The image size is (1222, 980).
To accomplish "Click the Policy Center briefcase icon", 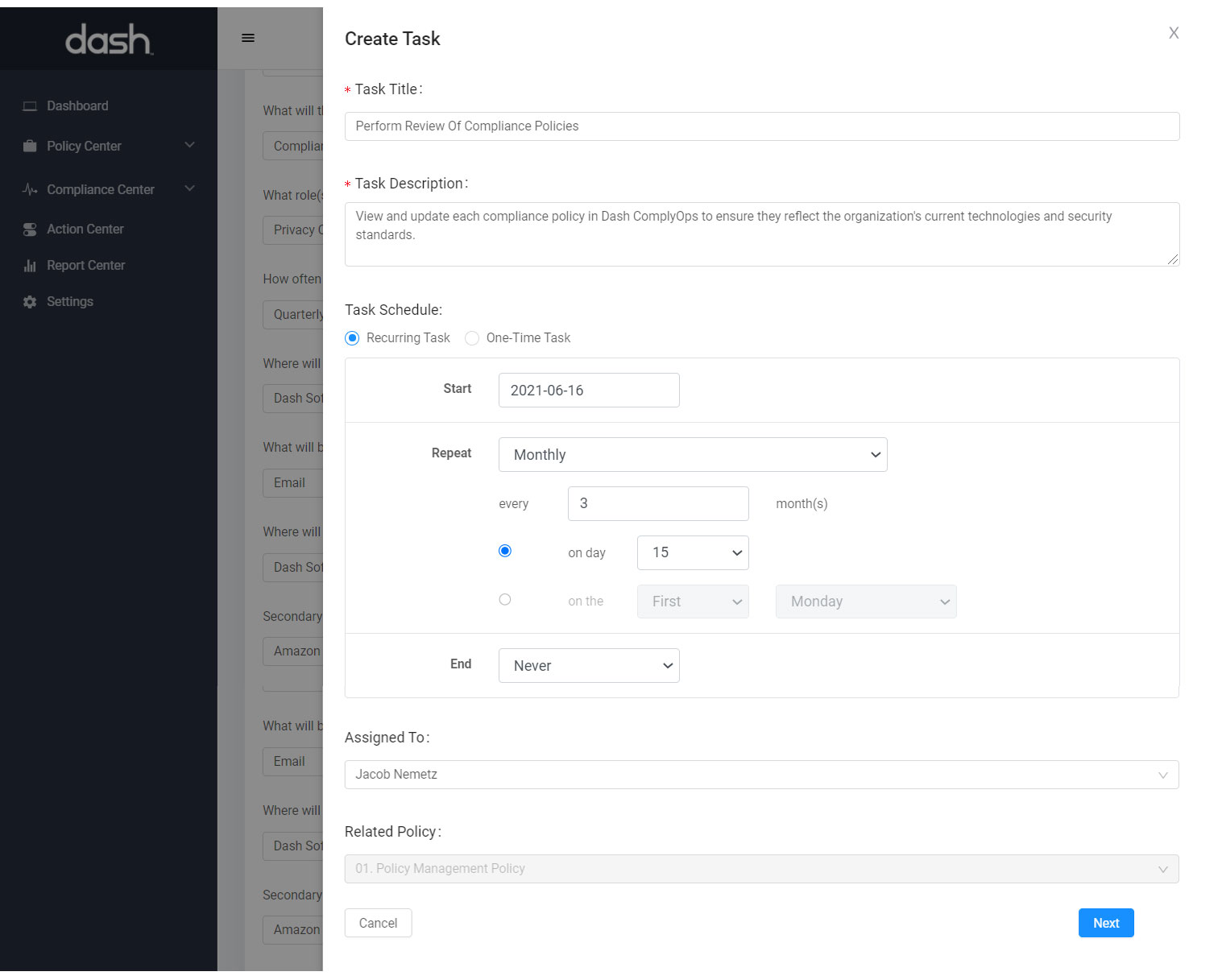I will pos(30,146).
